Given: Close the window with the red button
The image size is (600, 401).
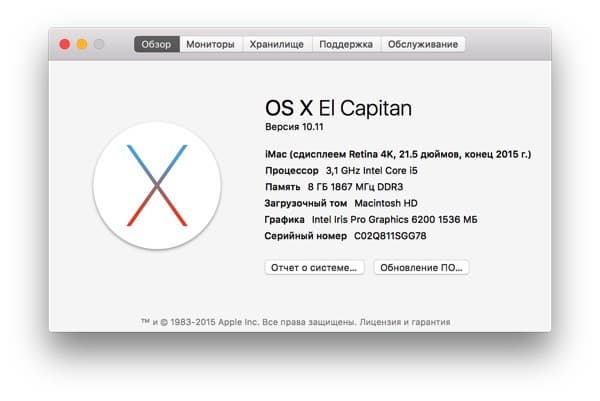Looking at the screenshot, I should point(65,44).
